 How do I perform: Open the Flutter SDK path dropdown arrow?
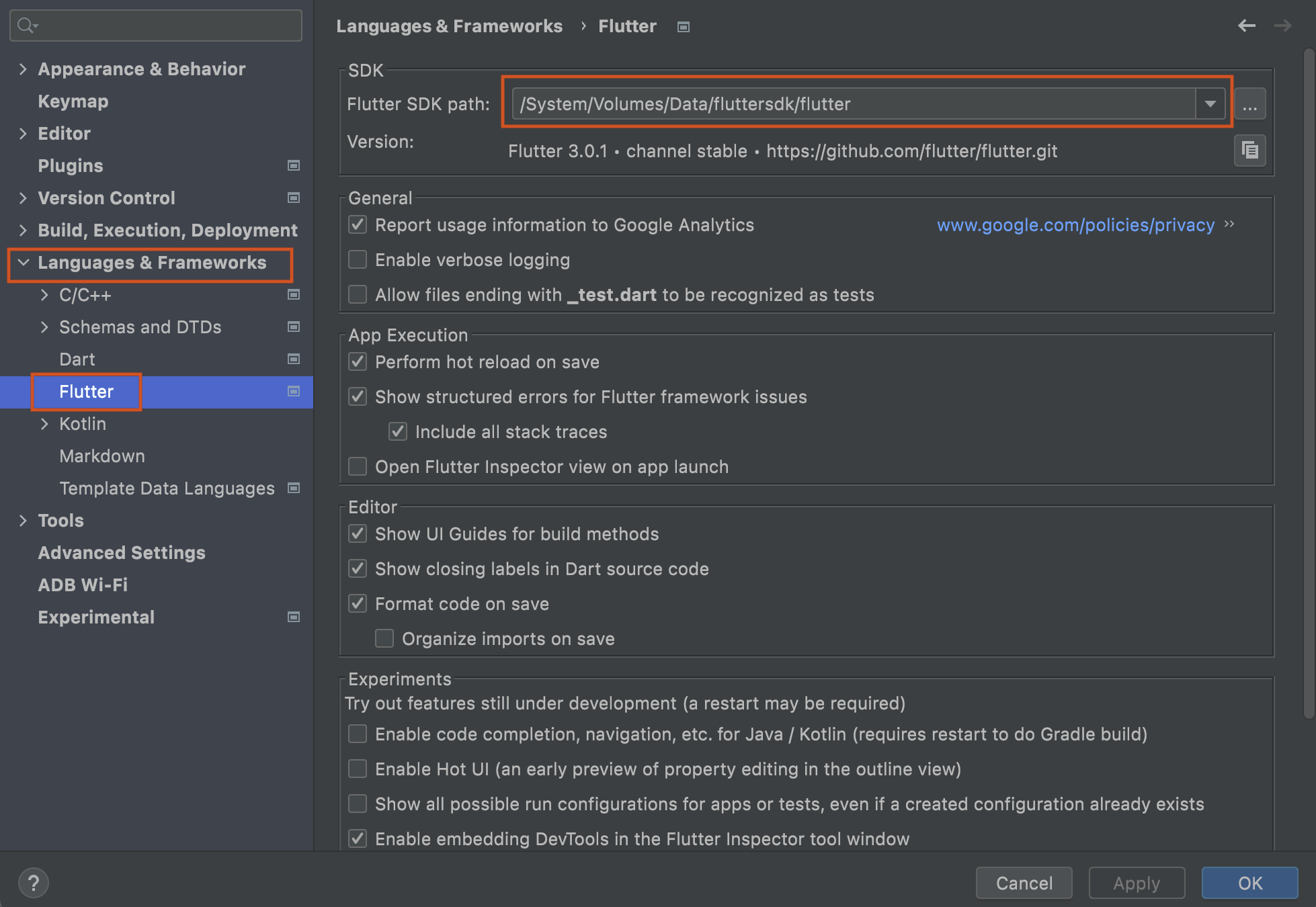click(x=1210, y=104)
